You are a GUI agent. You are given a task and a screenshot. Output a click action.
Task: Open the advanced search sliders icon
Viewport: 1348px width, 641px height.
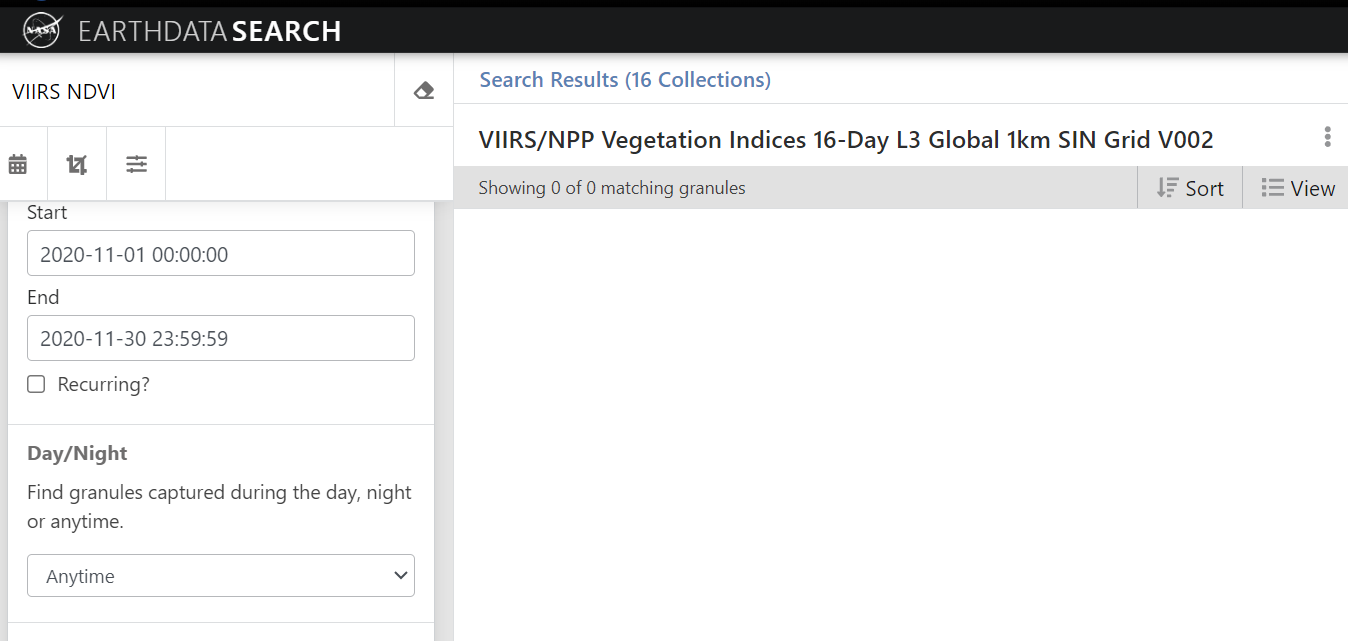[x=137, y=164]
